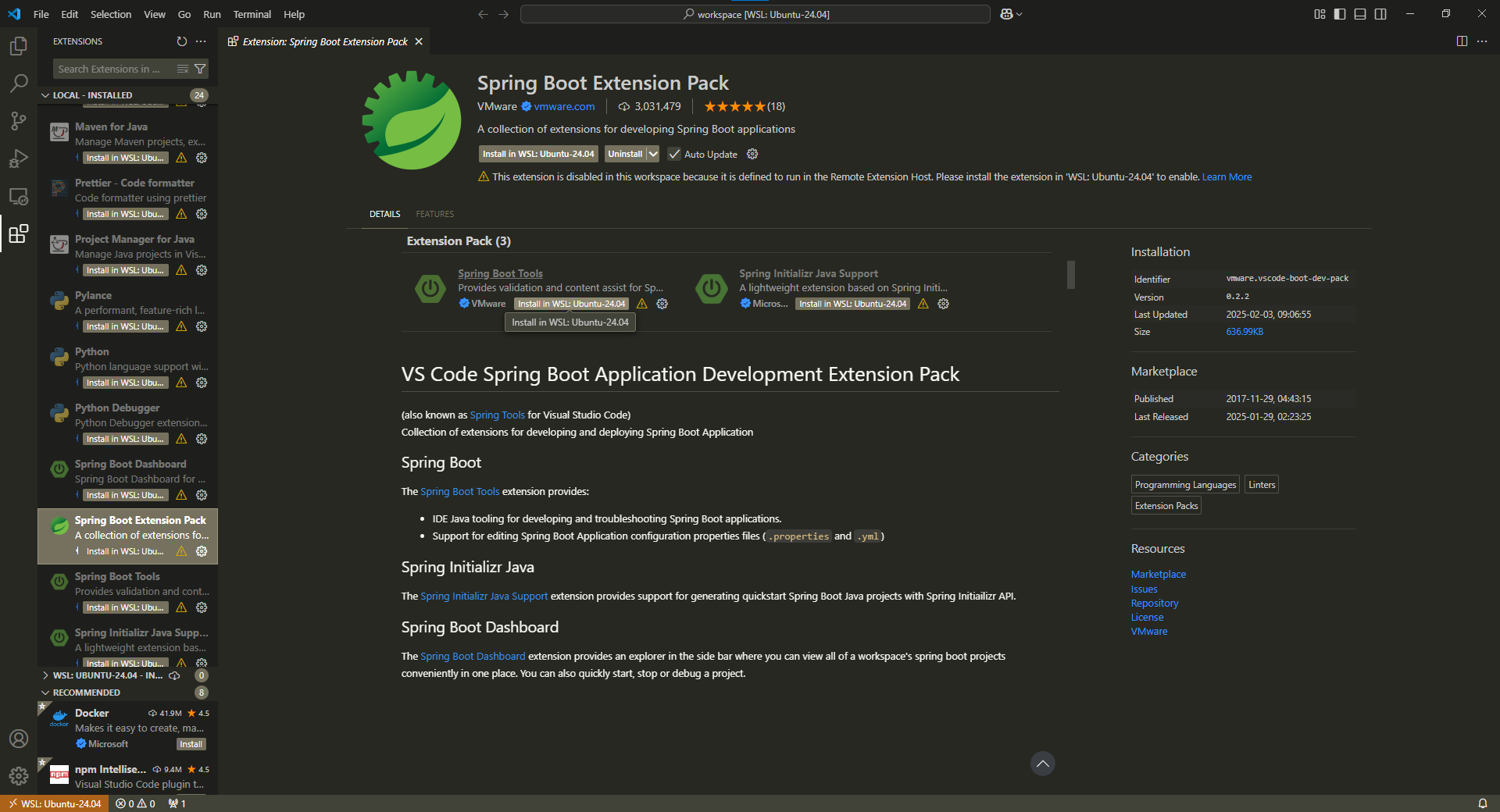Image resolution: width=1500 pixels, height=812 pixels.
Task: Open the Explorer view in the Activity Bar
Action: (19, 46)
